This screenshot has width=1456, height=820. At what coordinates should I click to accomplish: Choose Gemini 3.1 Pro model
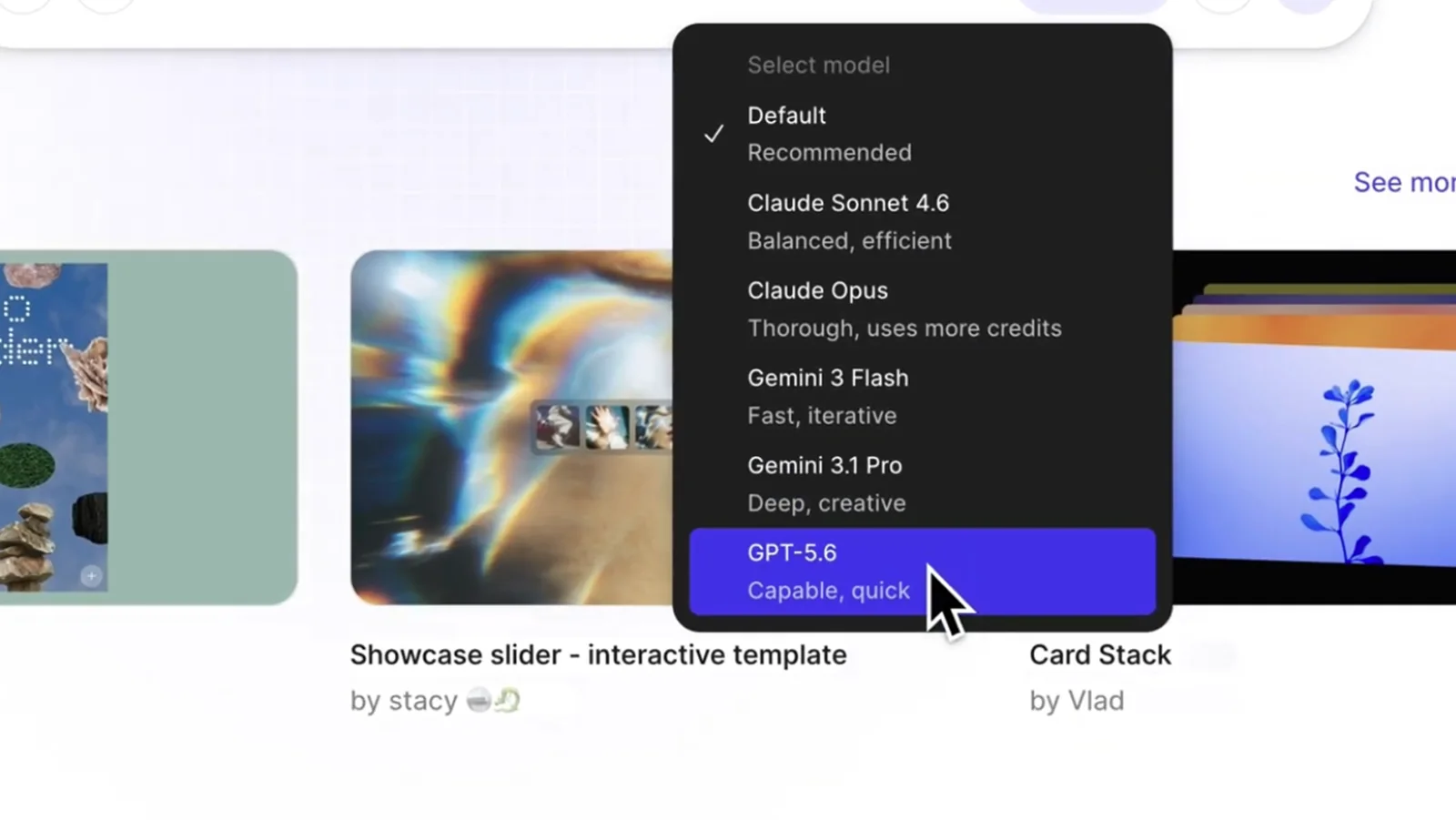pyautogui.click(x=922, y=483)
